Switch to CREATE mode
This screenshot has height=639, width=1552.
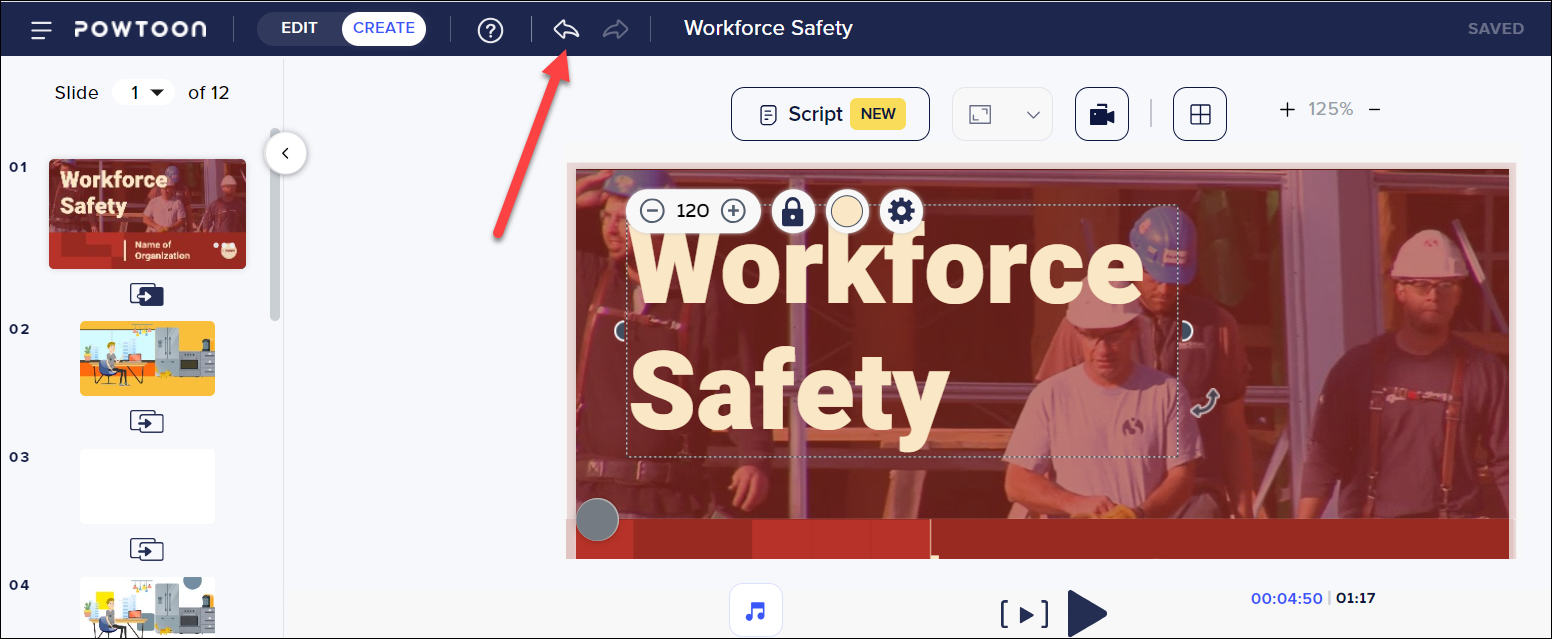point(383,28)
